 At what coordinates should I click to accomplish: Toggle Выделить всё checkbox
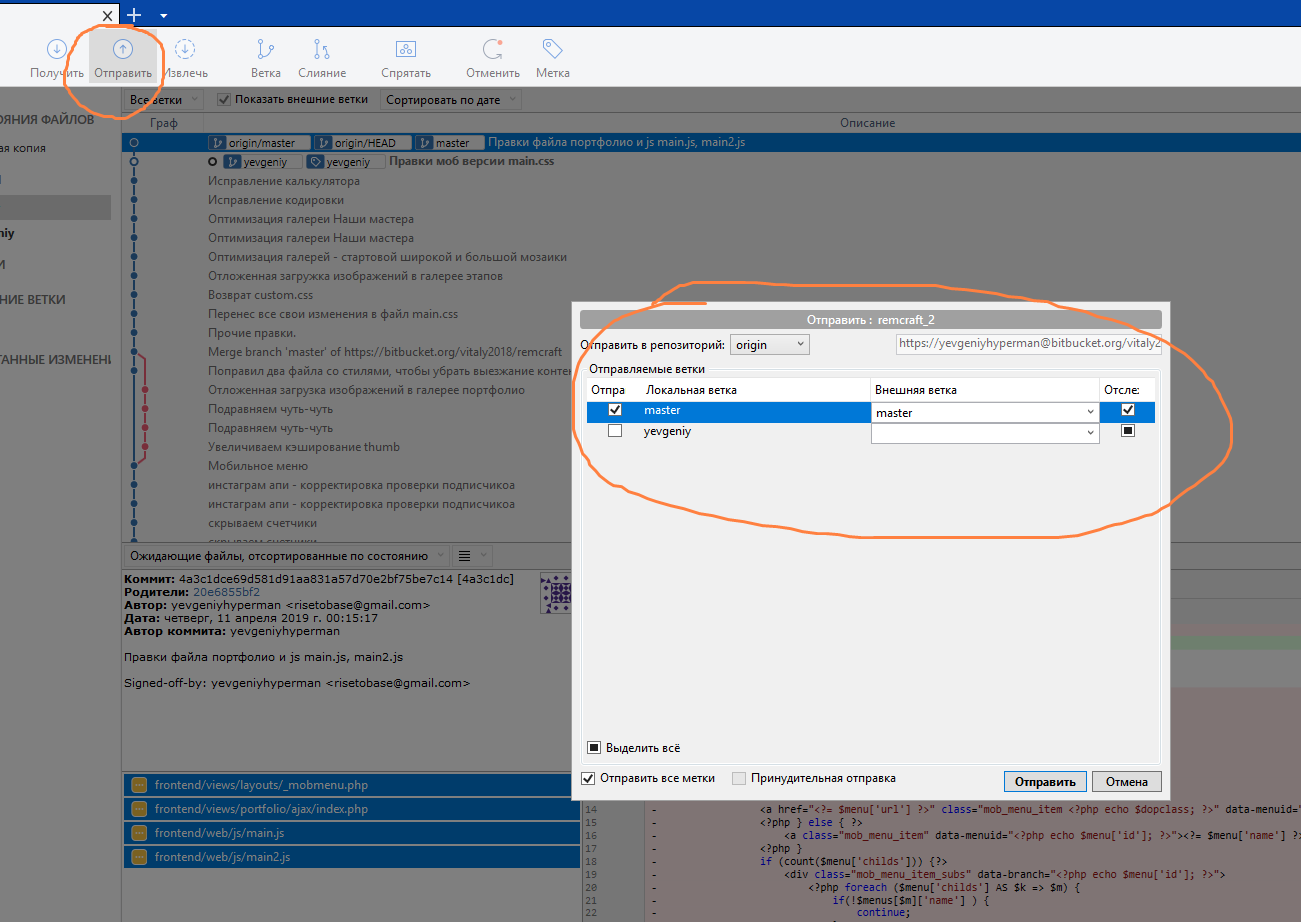pos(593,747)
